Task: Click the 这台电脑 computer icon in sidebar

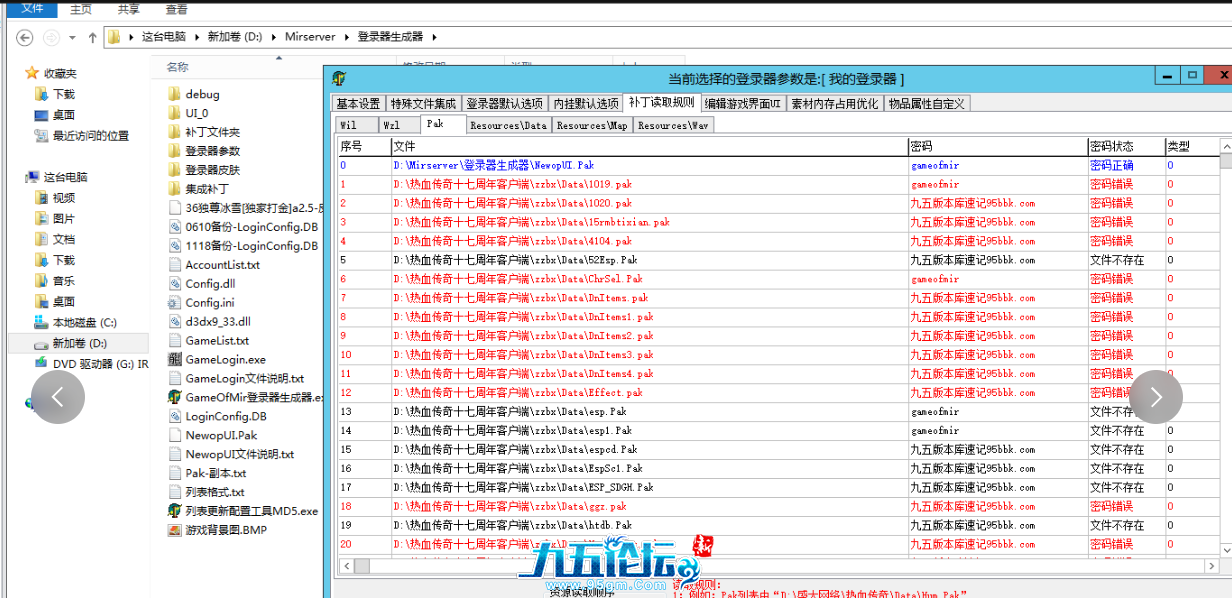Action: (32, 177)
